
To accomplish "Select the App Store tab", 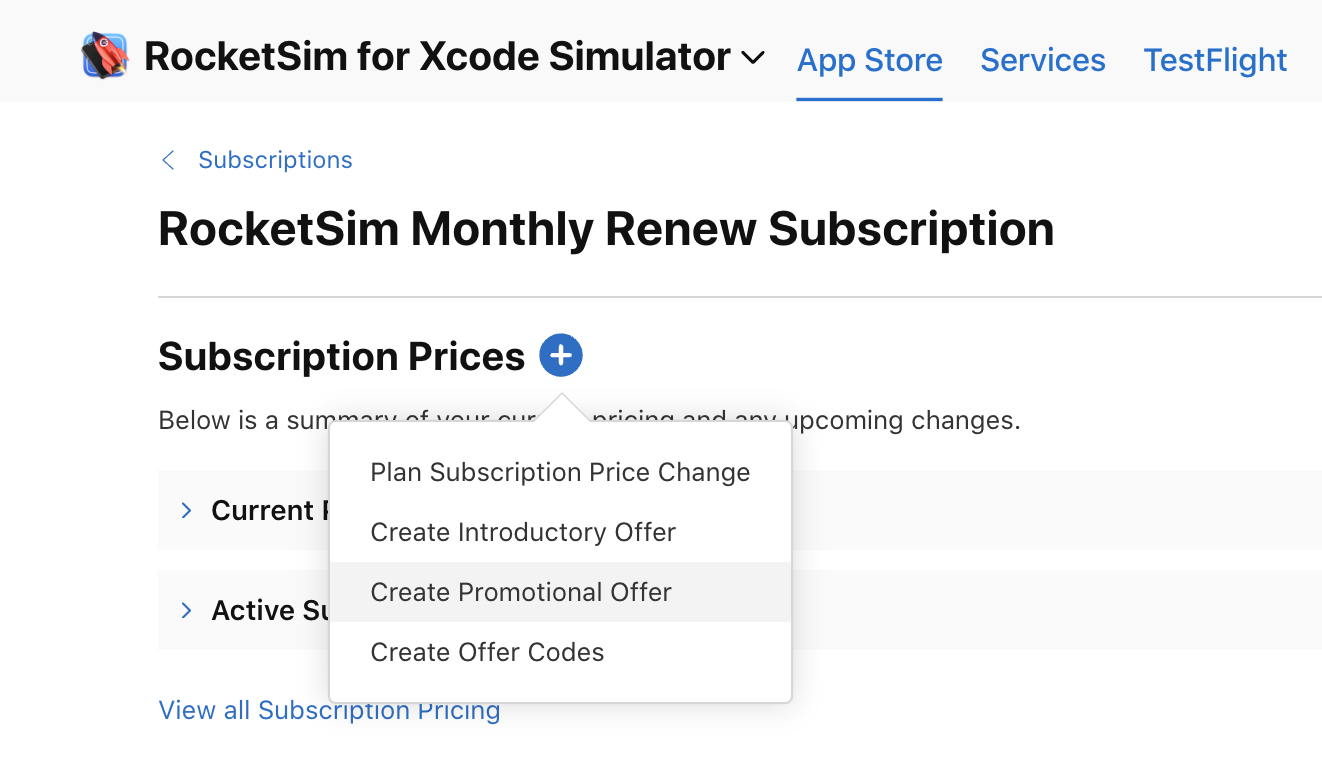I will (869, 60).
